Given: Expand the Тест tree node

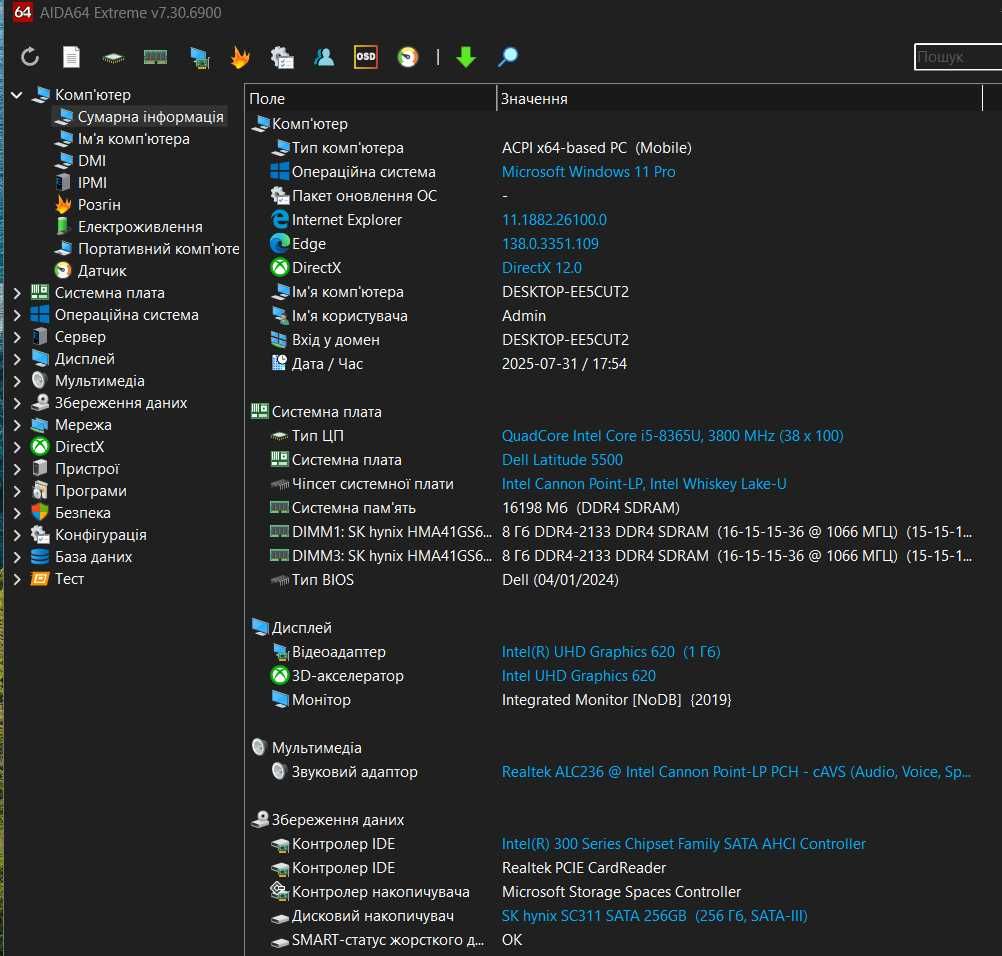Looking at the screenshot, I should tap(17, 579).
